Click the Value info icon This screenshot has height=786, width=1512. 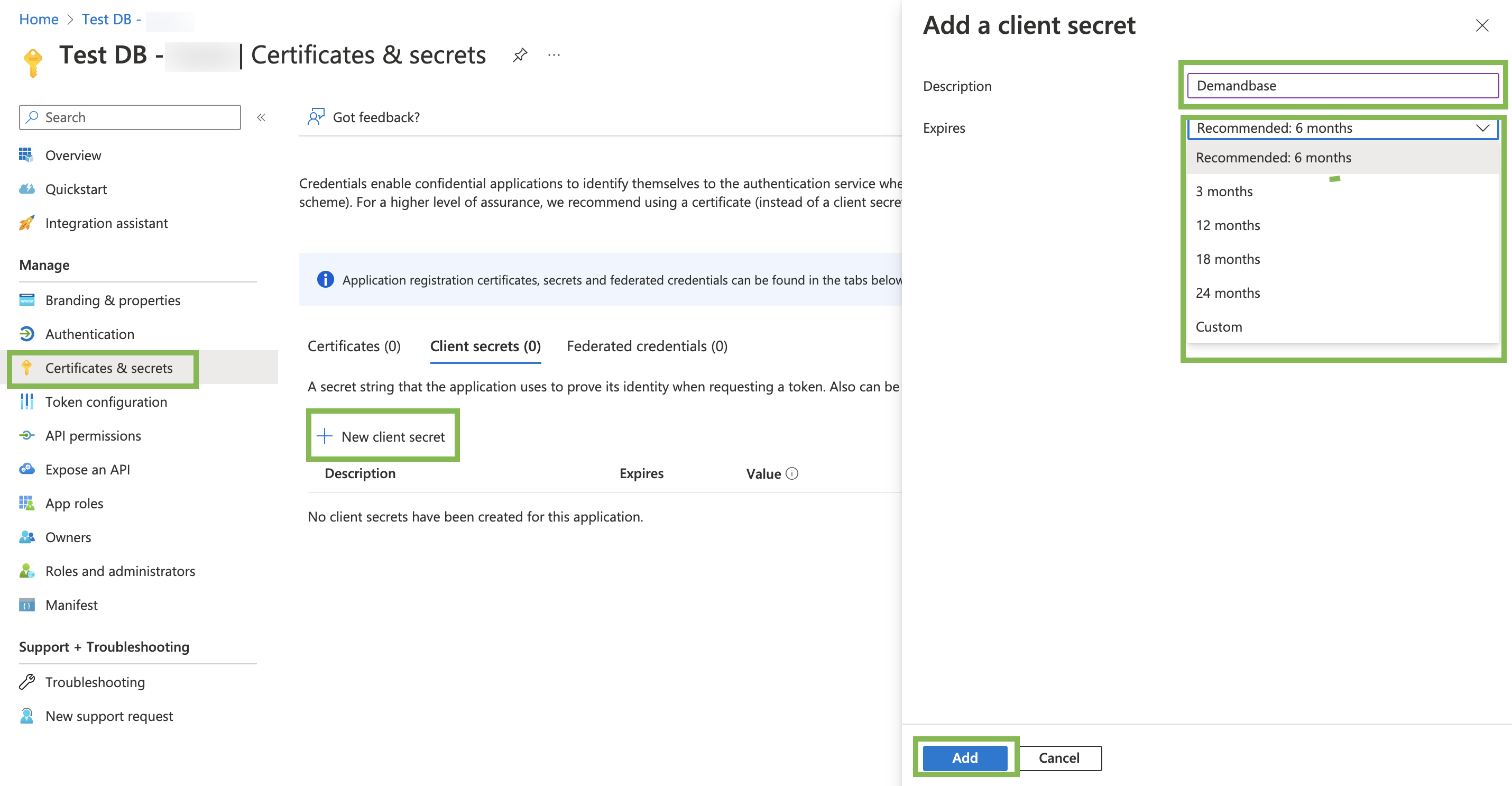point(792,473)
